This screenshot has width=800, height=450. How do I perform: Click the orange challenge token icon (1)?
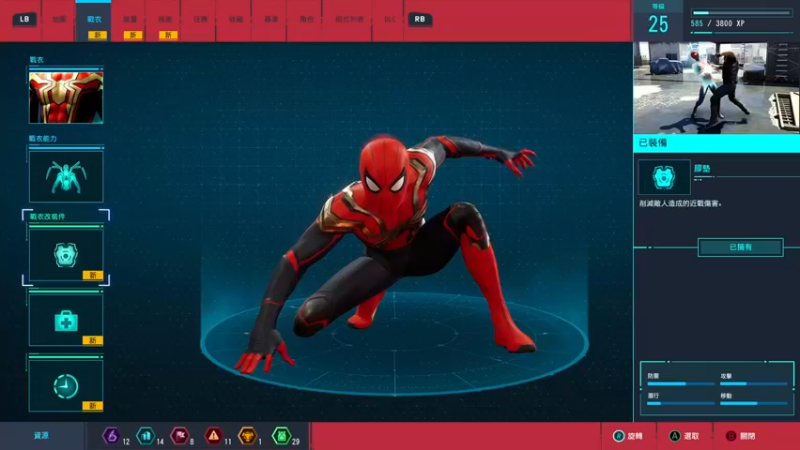point(247,436)
